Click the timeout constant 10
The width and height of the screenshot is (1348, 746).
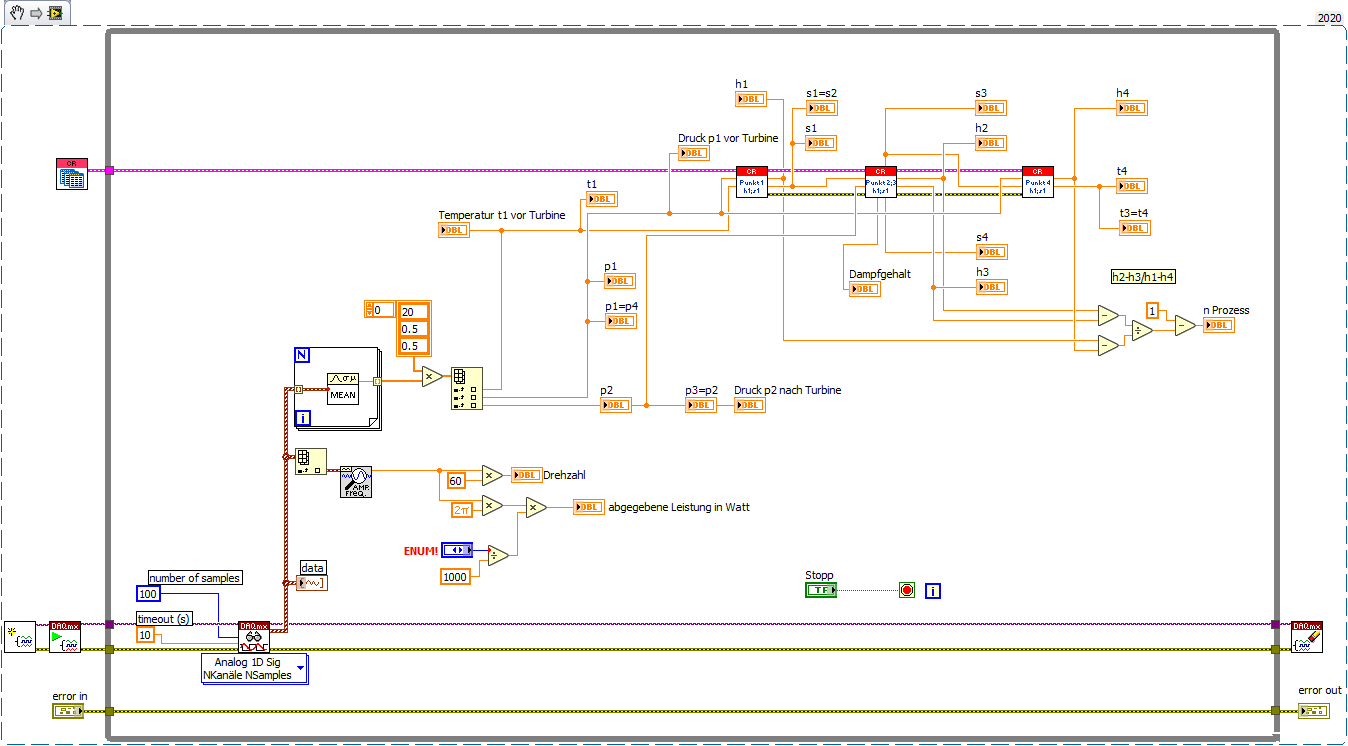[146, 636]
